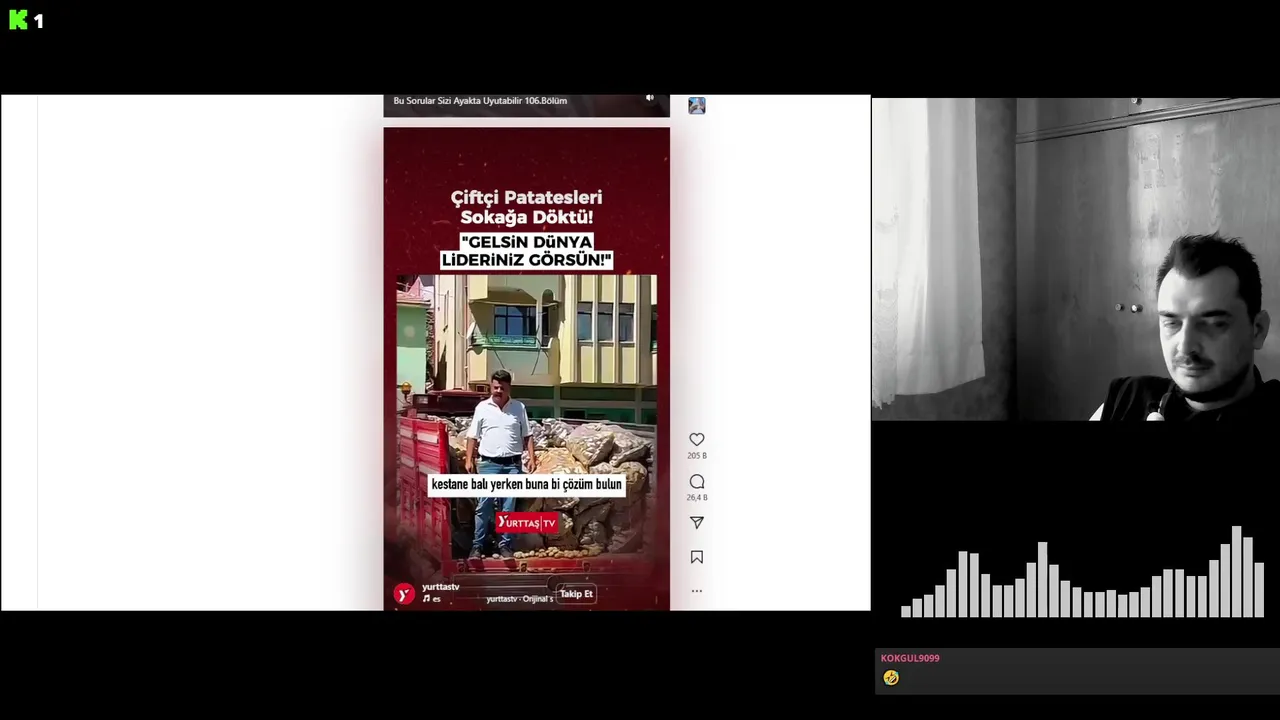Click the Takip Et follow button

pos(576,594)
